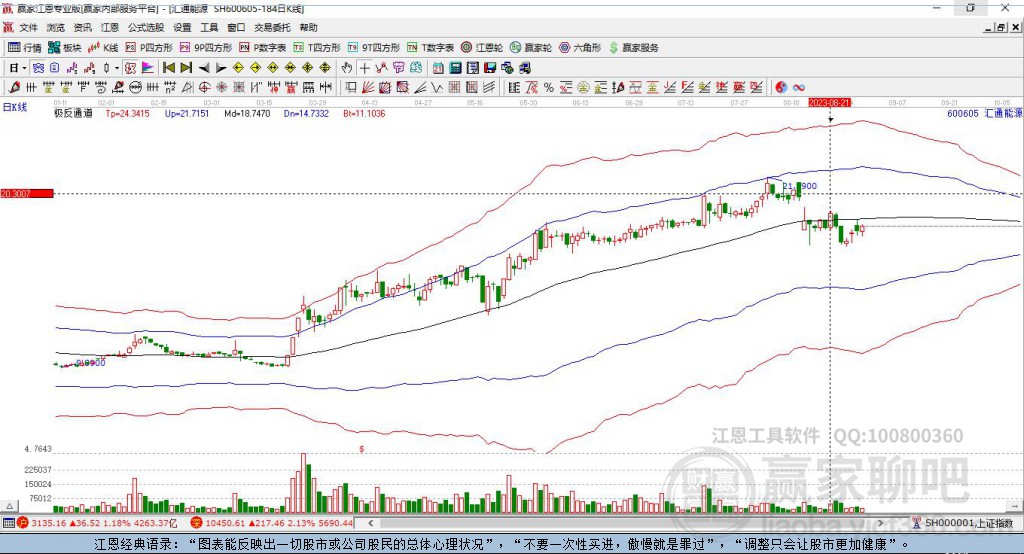This screenshot has height=554, width=1024.
Task: Select the Gann fan lines tool
Action: pos(368,87)
